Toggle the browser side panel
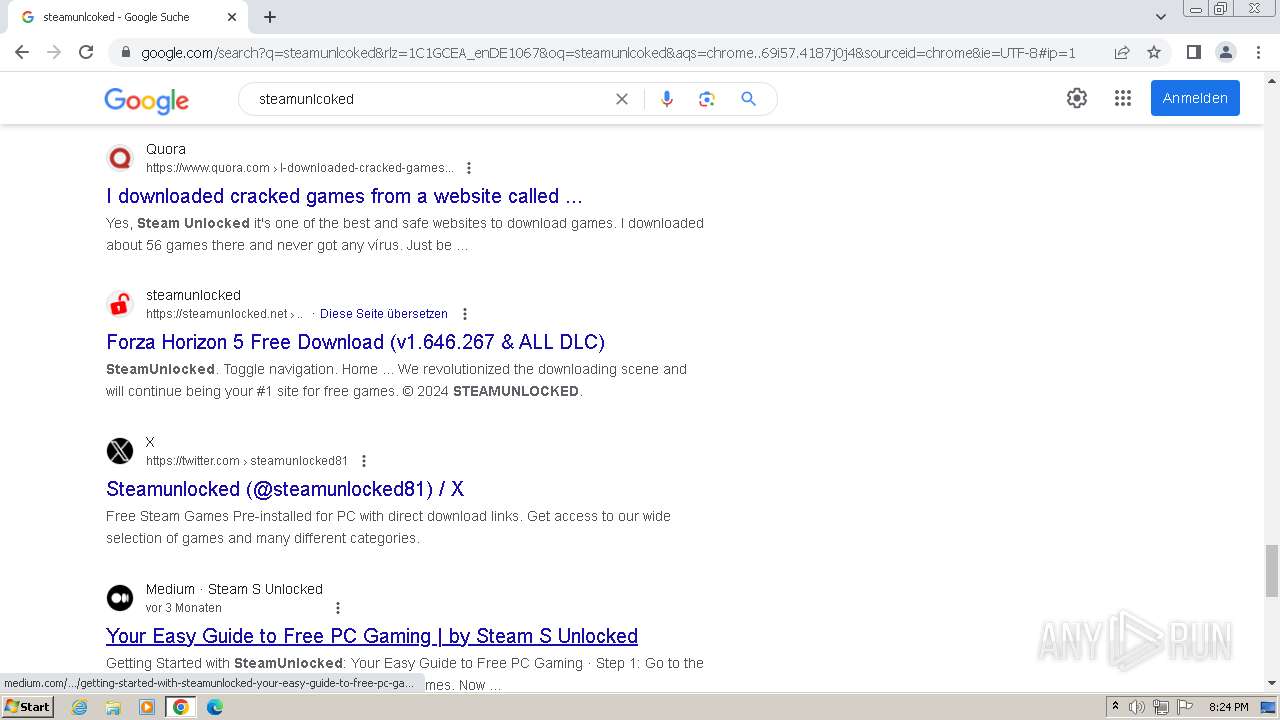1280x720 pixels. pyautogui.click(x=1193, y=52)
